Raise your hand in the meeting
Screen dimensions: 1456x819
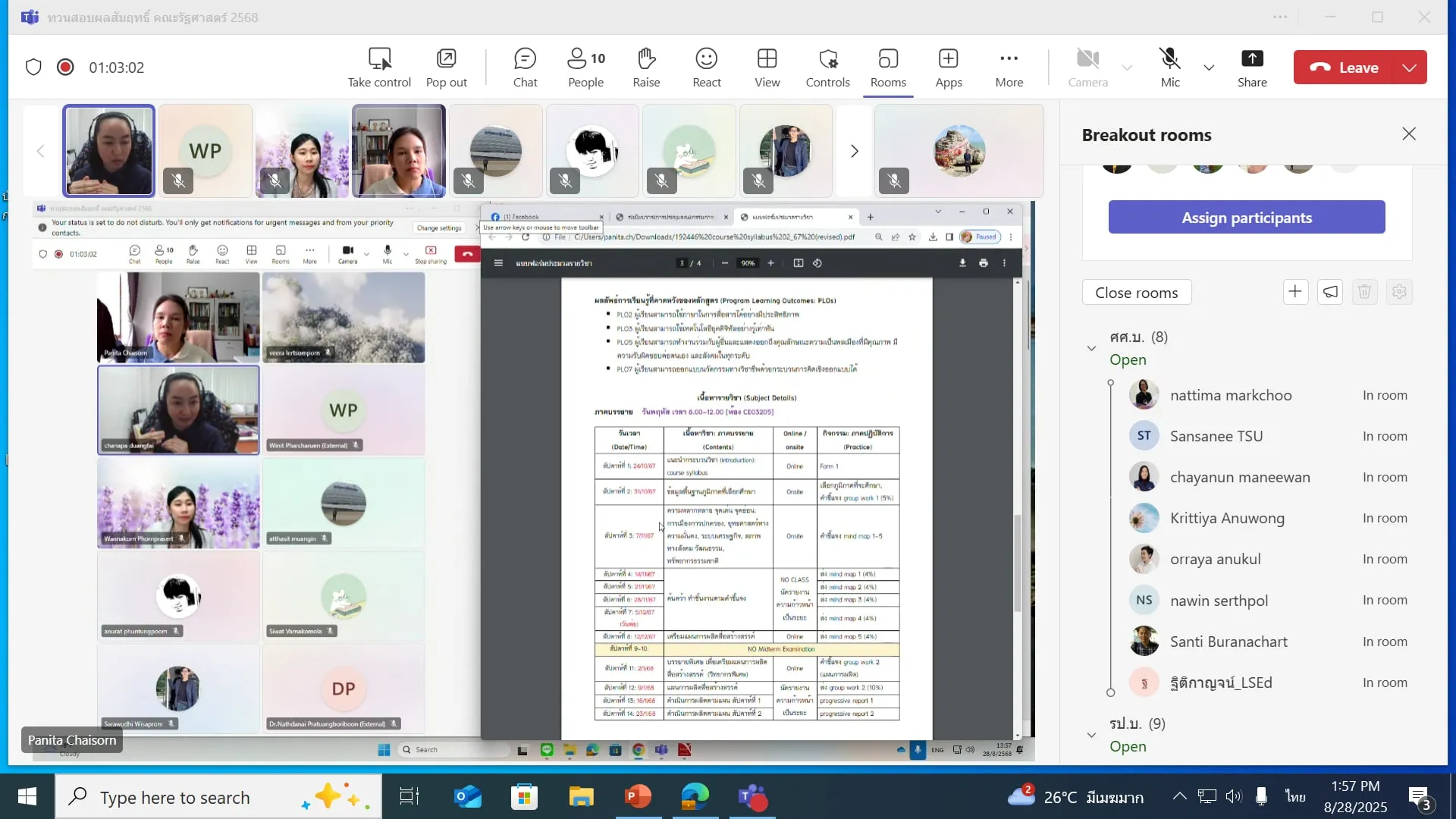646,67
